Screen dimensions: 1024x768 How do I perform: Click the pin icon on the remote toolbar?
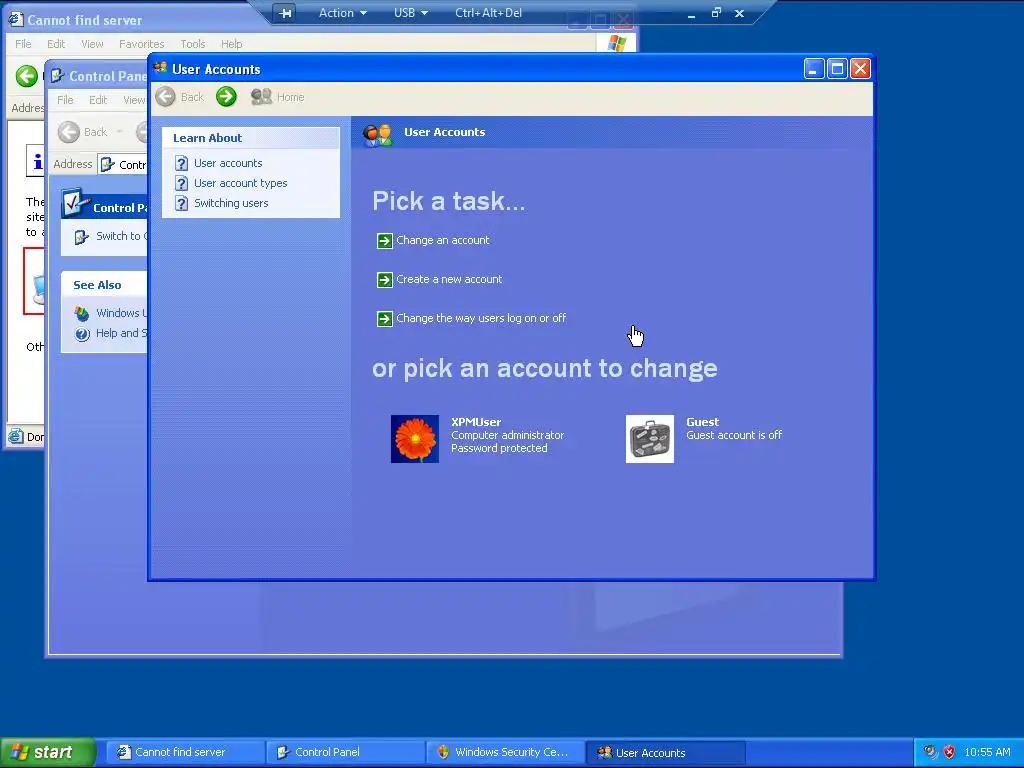tap(284, 13)
